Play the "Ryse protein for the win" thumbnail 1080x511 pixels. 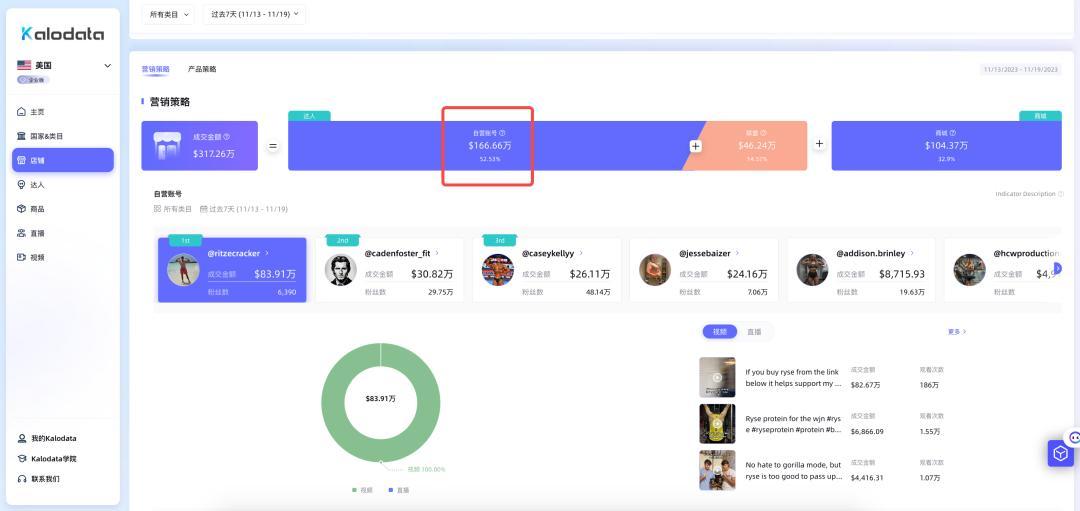point(717,424)
